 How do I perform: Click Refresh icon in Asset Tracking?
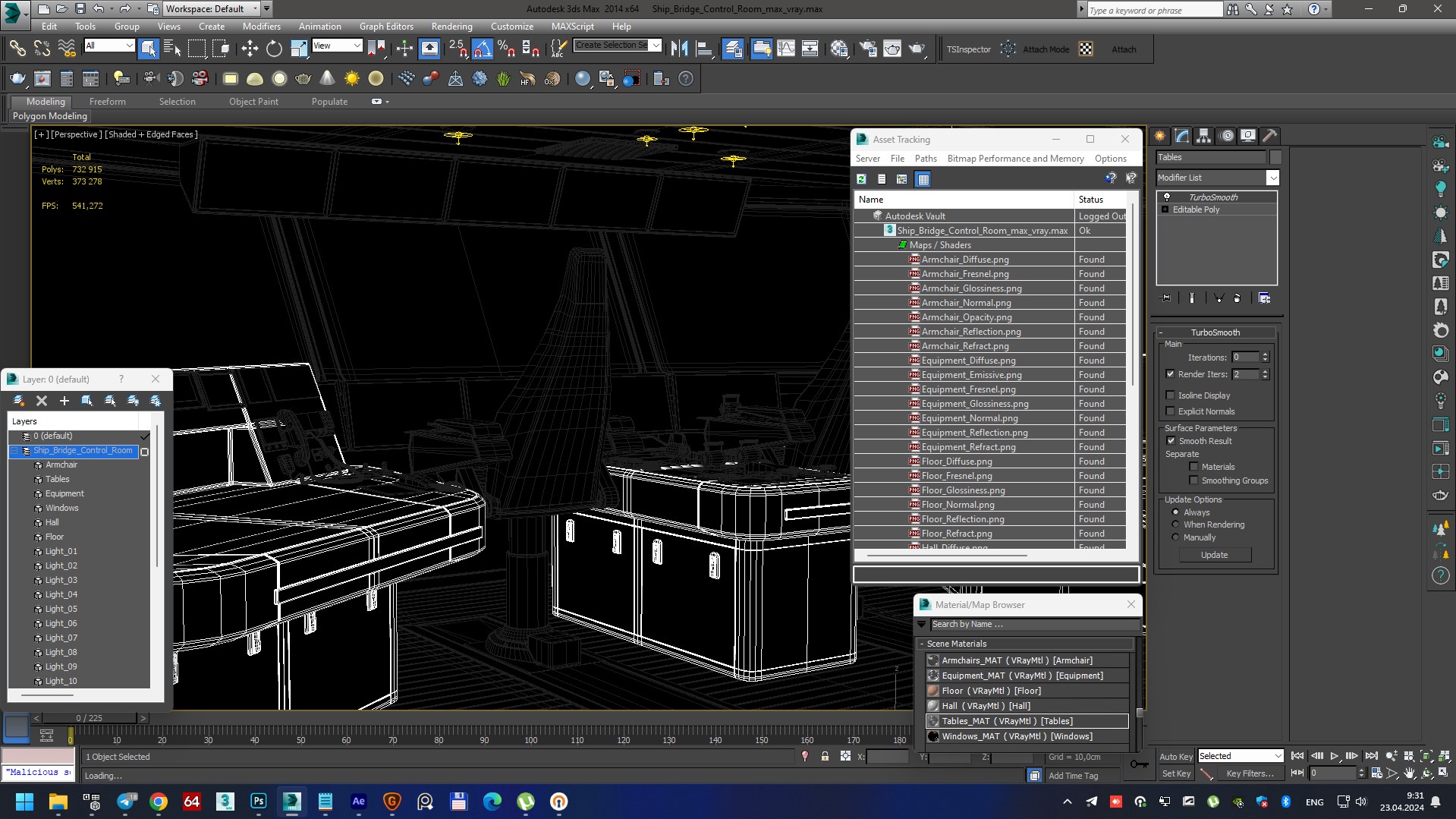pyautogui.click(x=862, y=179)
